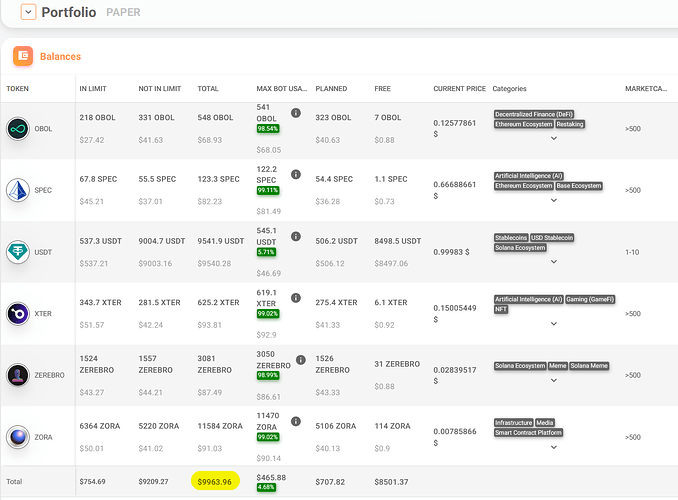Click the XTER token logo
The height and width of the screenshot is (500, 678).
18,314
